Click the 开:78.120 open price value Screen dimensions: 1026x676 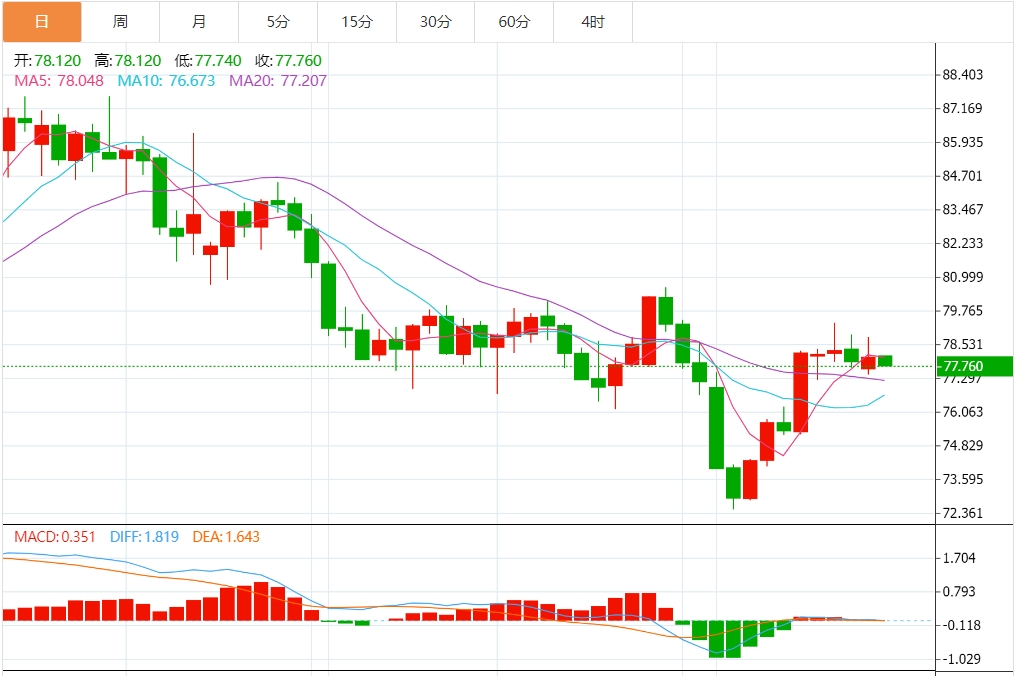[x=48, y=61]
